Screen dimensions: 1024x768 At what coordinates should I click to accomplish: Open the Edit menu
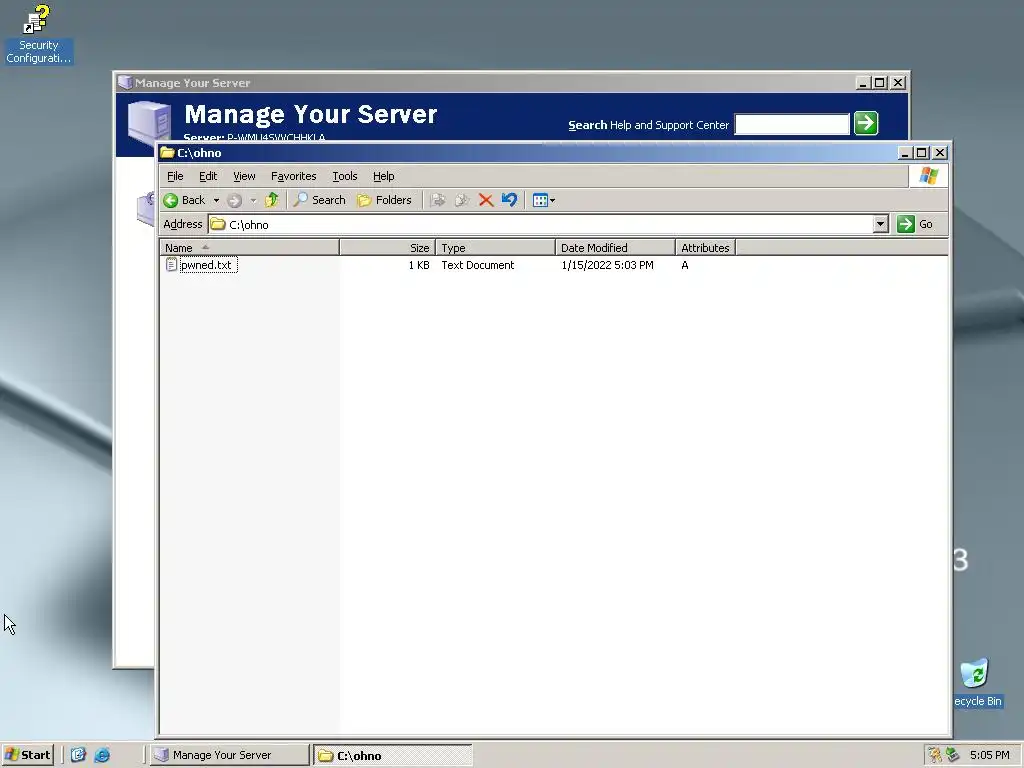208,176
